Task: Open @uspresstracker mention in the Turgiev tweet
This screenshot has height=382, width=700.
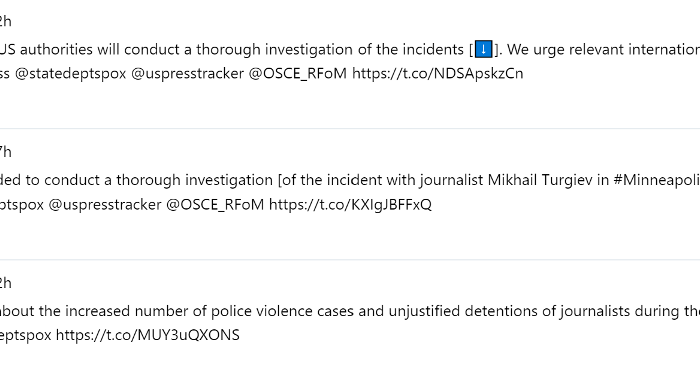Action: [x=104, y=204]
